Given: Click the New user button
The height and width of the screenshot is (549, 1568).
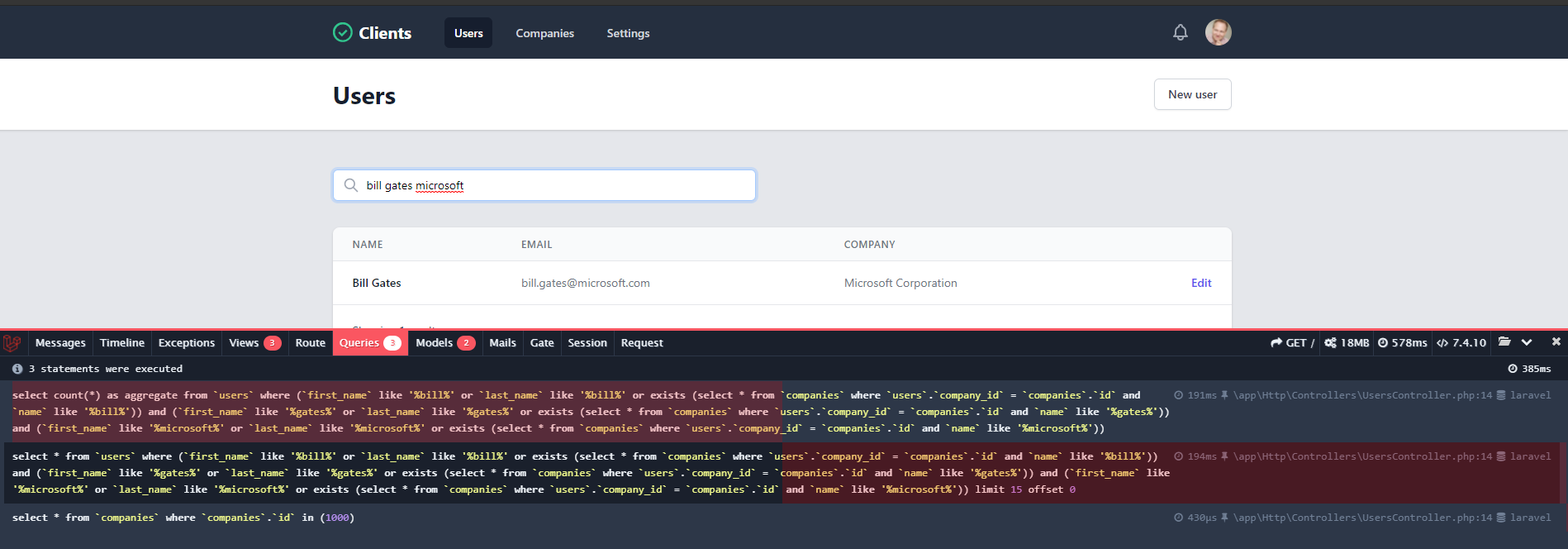Looking at the screenshot, I should tap(1192, 94).
